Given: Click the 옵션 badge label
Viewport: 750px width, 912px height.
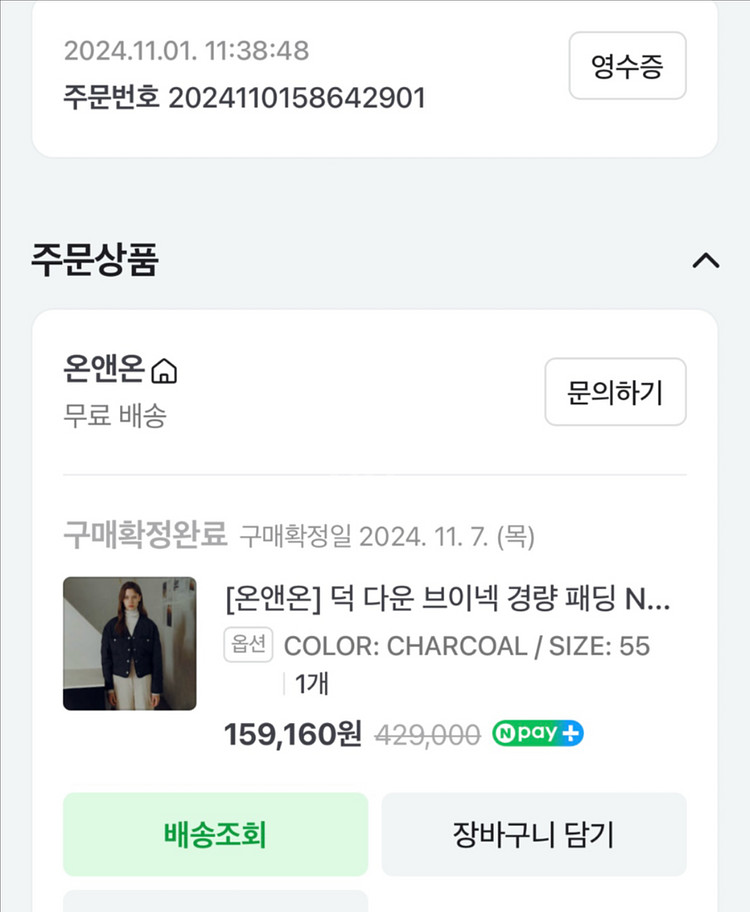Looking at the screenshot, I should tap(248, 646).
